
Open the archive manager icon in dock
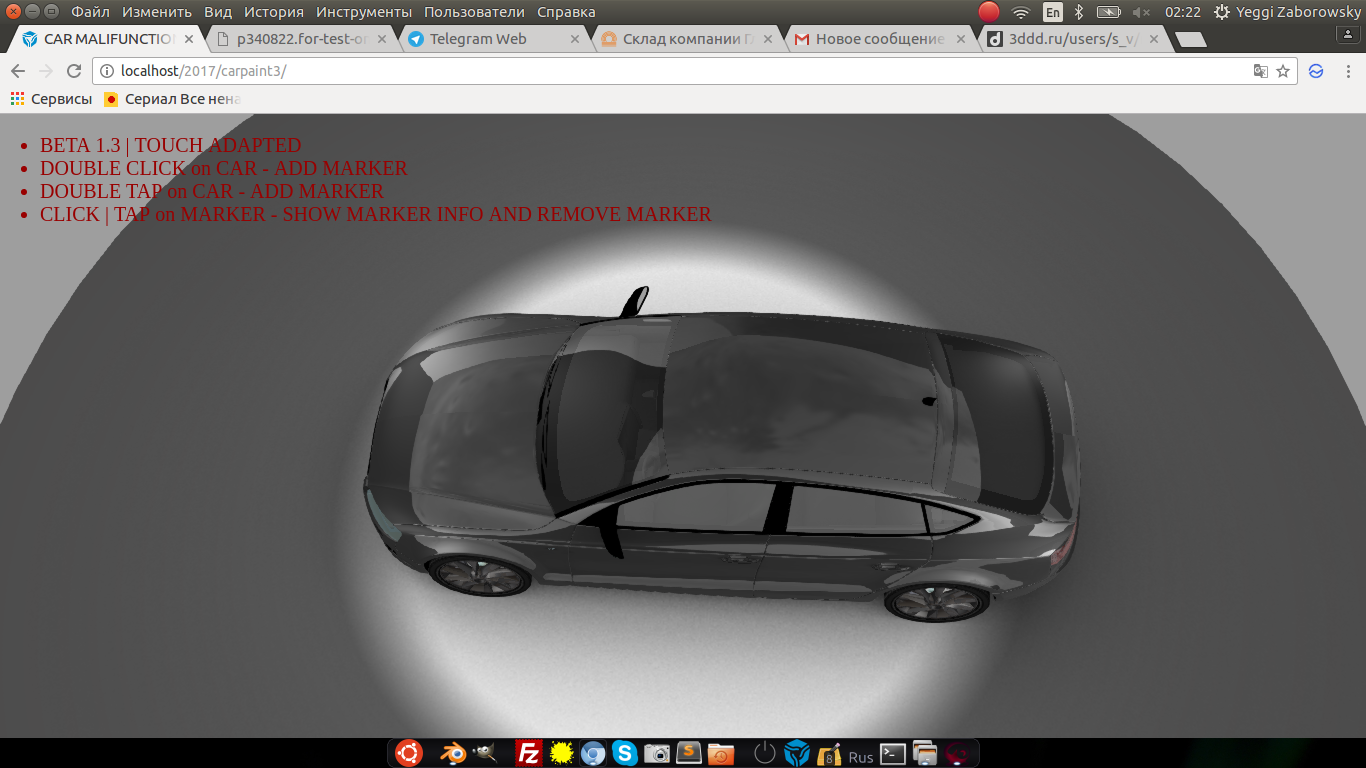(829, 753)
